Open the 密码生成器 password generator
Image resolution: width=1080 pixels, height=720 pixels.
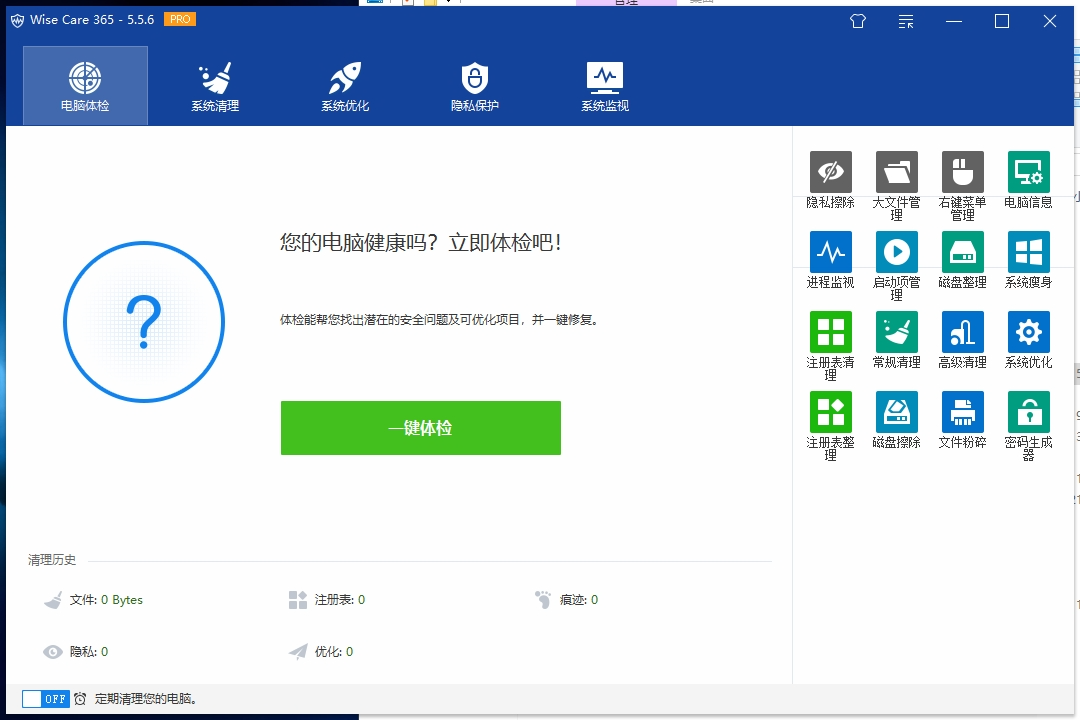click(x=1028, y=412)
